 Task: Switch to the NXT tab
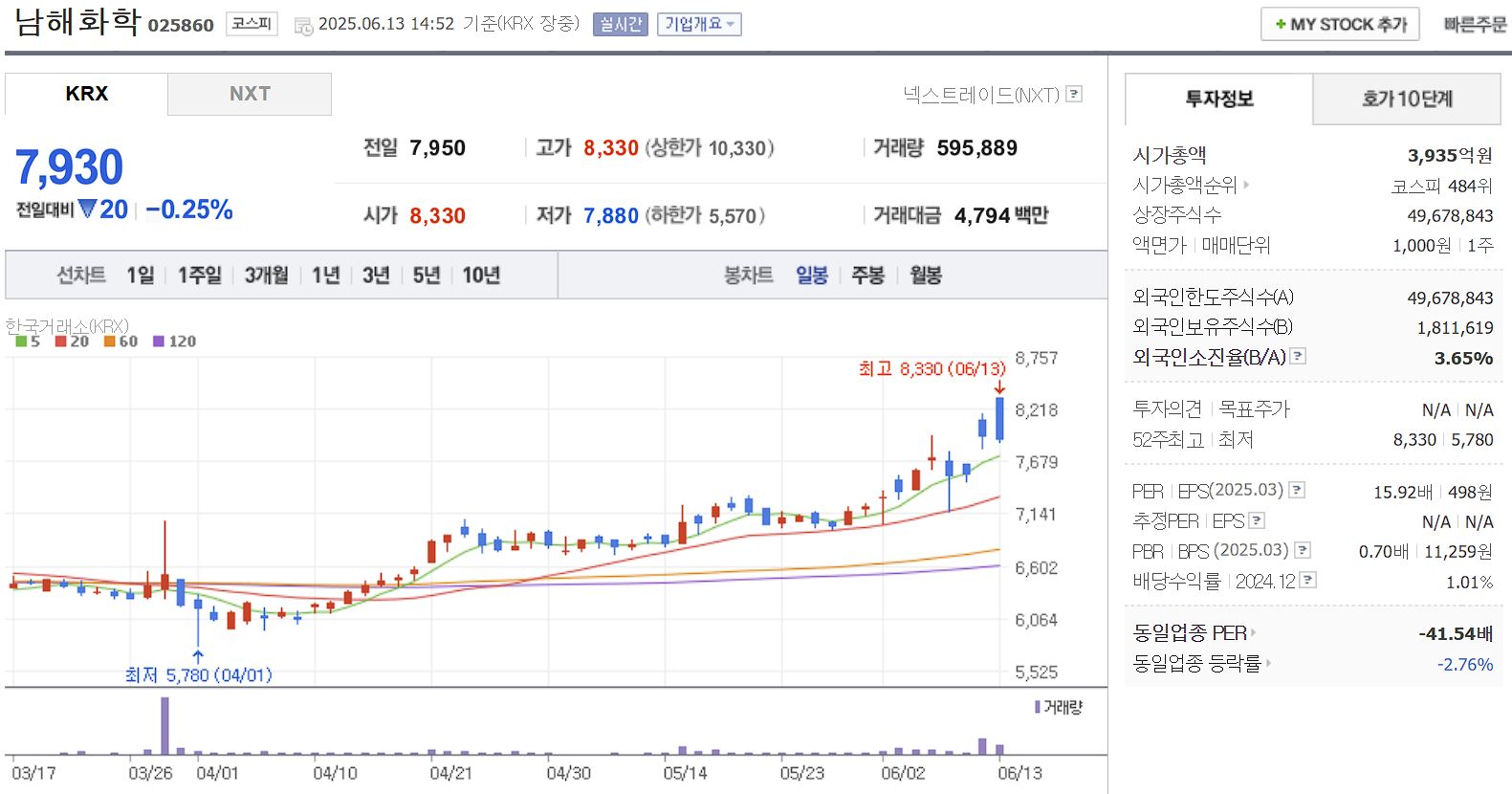pos(250,94)
